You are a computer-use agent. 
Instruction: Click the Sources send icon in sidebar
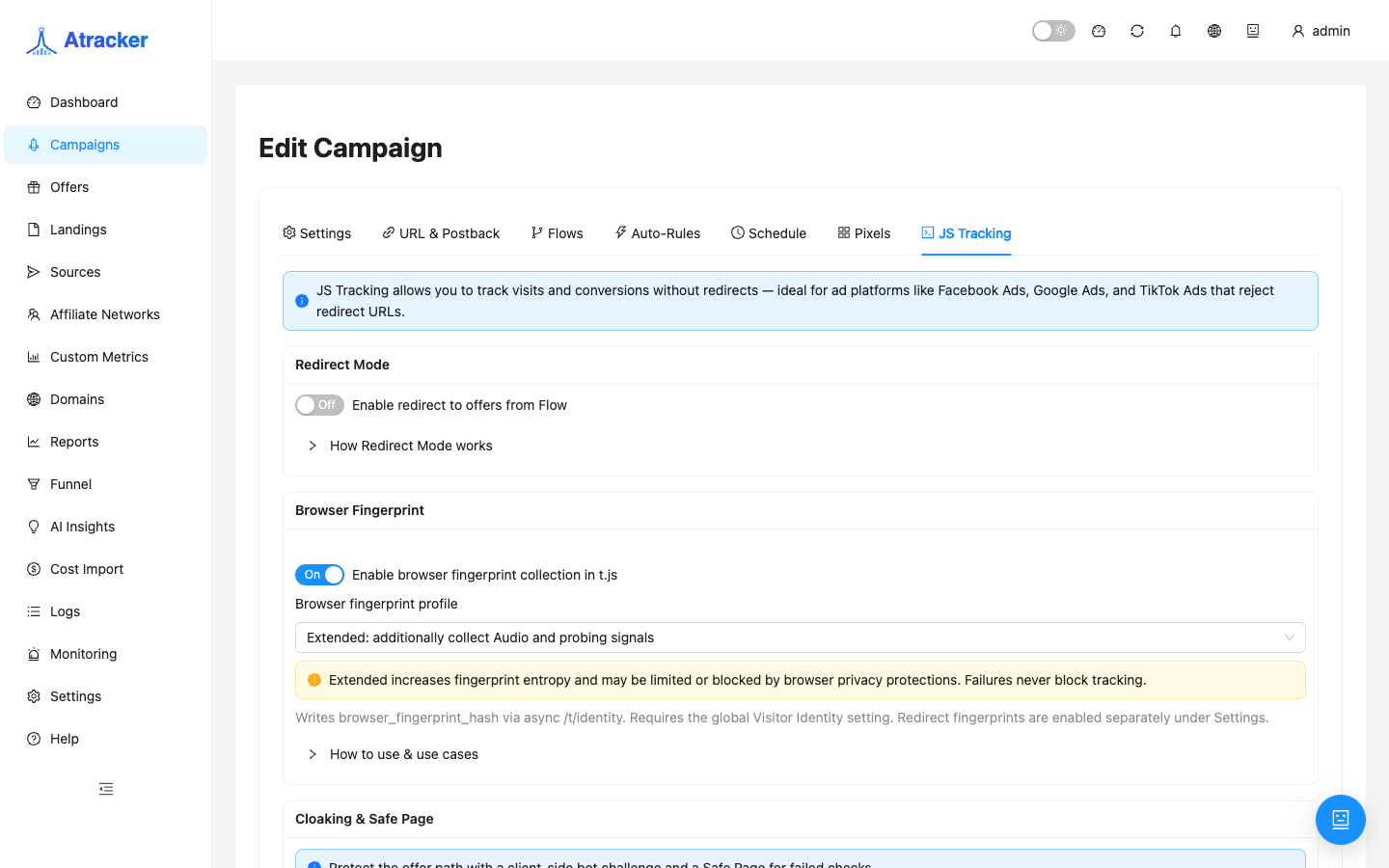34,272
